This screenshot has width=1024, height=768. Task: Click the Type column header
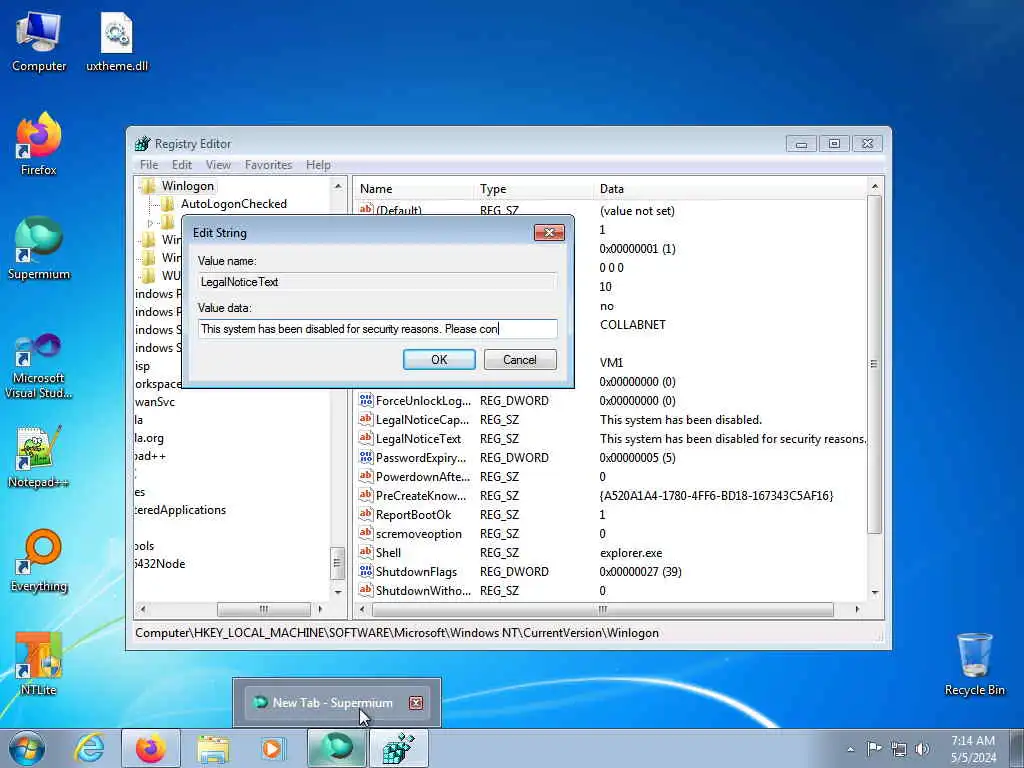[535, 189]
